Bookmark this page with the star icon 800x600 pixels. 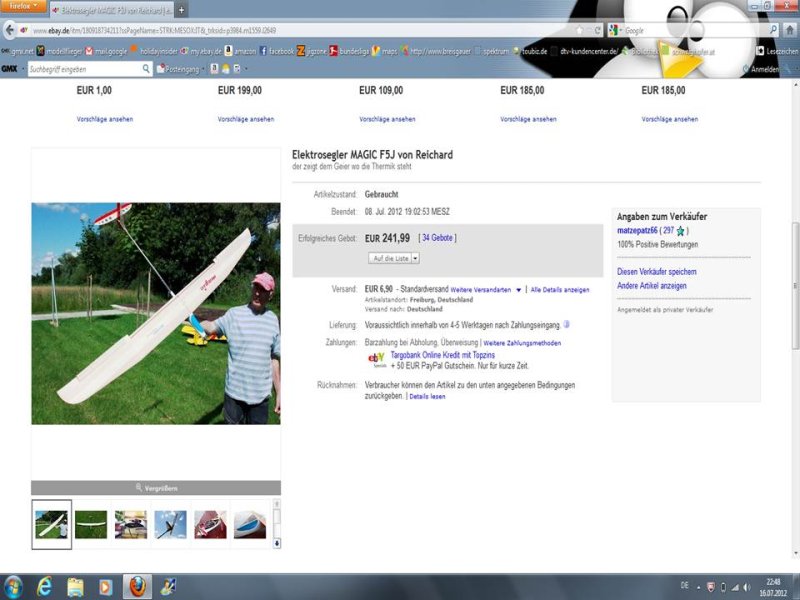[x=580, y=31]
